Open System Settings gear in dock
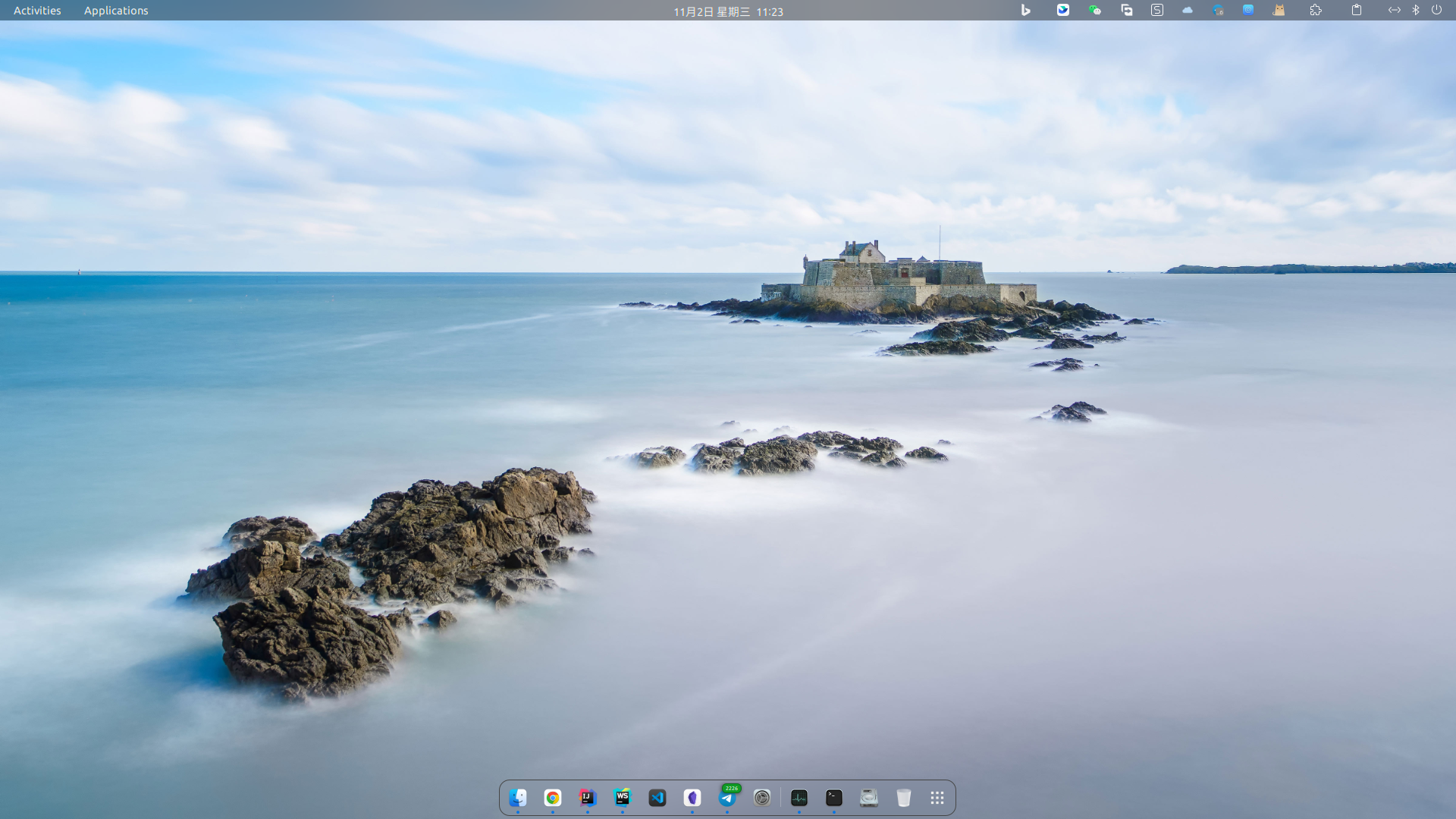1456x819 pixels. point(762,798)
